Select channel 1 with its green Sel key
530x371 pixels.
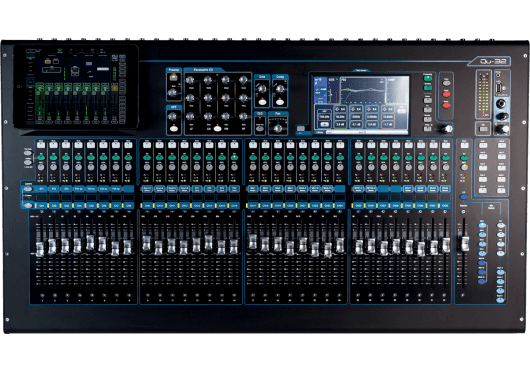click(41, 157)
